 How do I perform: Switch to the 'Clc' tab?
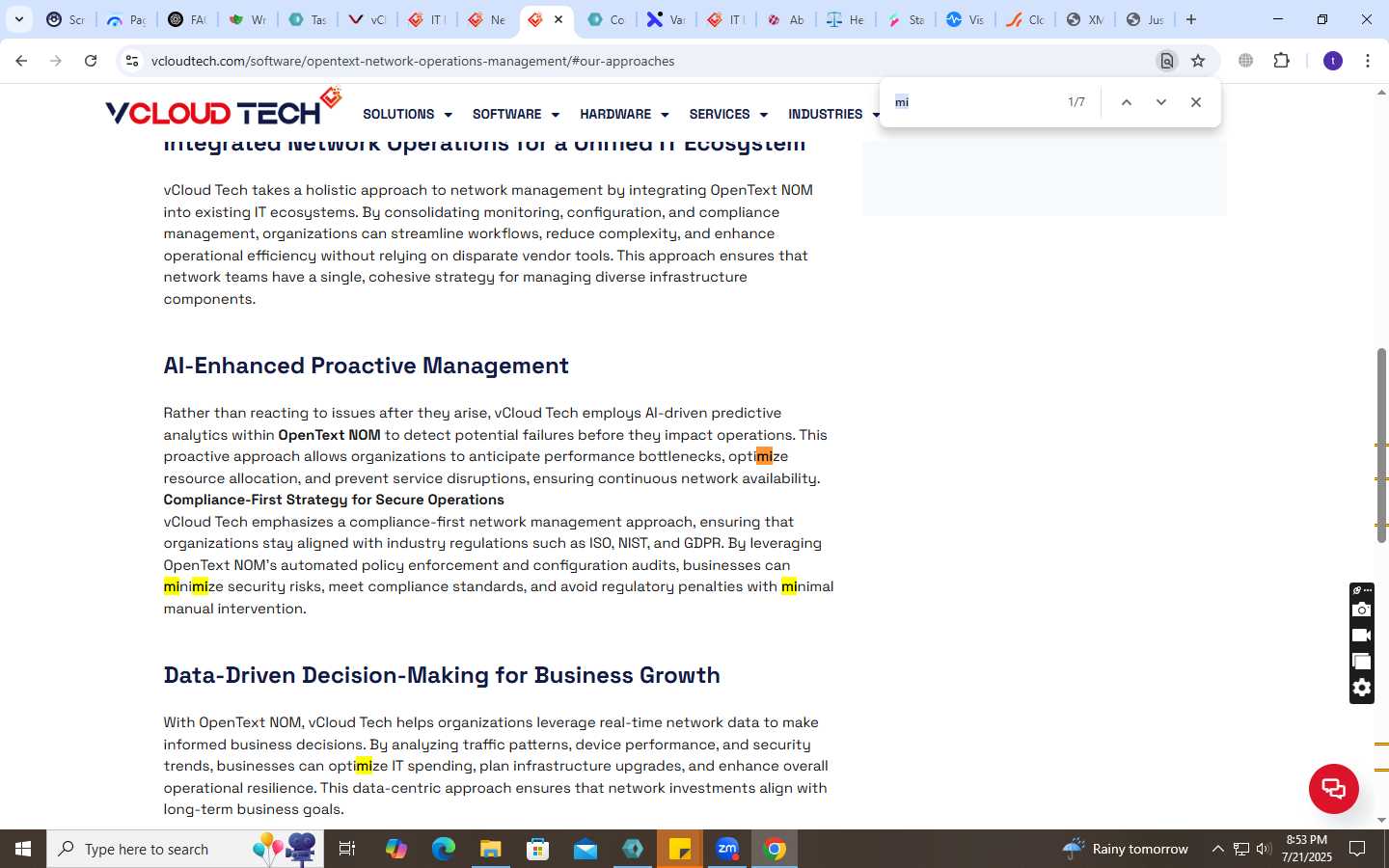1025,19
